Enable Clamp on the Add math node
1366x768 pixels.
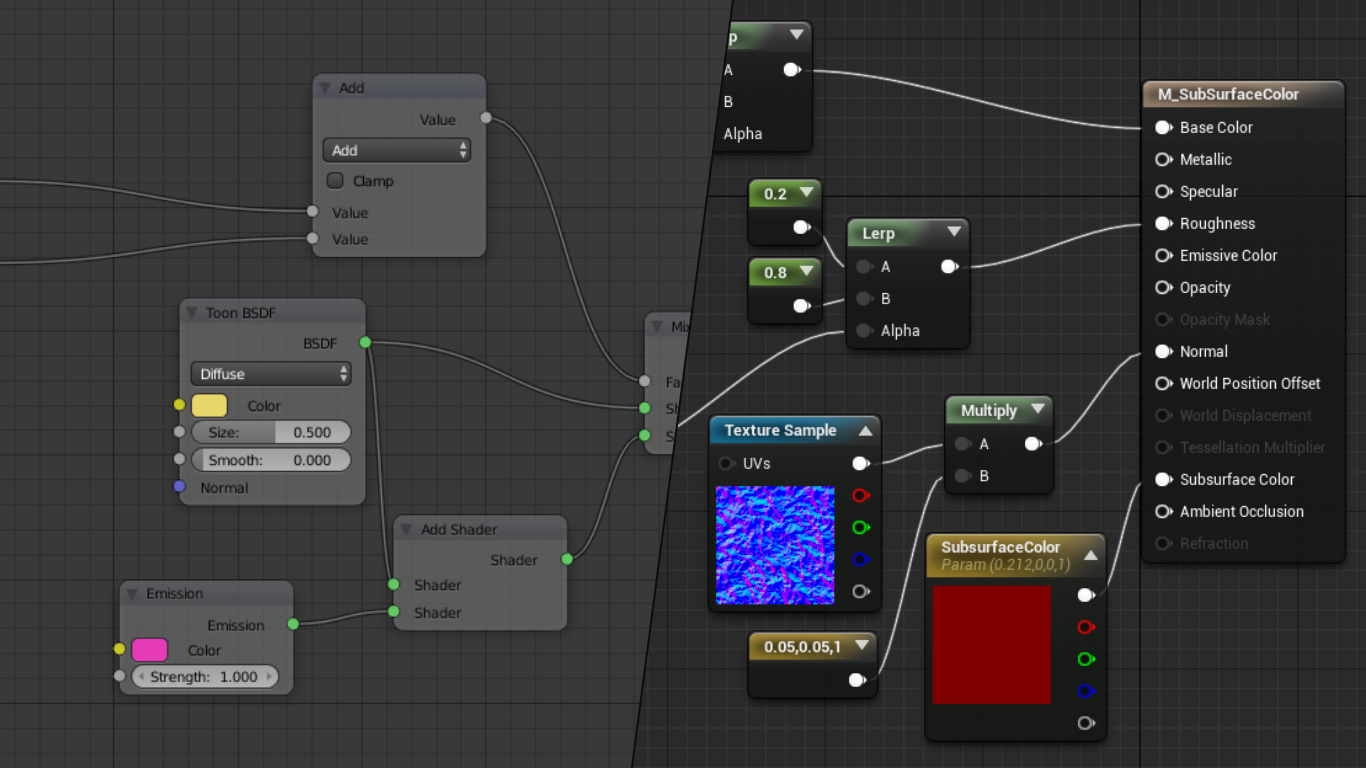[335, 180]
